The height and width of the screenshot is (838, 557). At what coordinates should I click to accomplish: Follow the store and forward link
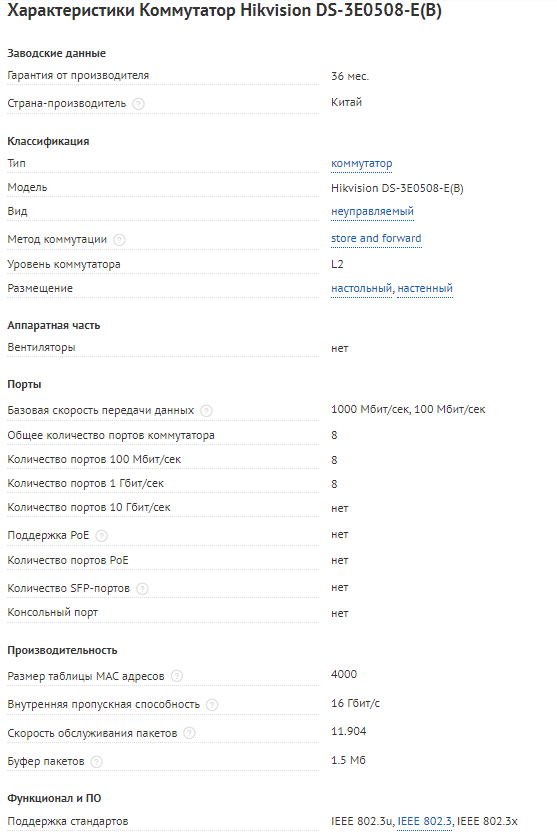pyautogui.click(x=376, y=238)
